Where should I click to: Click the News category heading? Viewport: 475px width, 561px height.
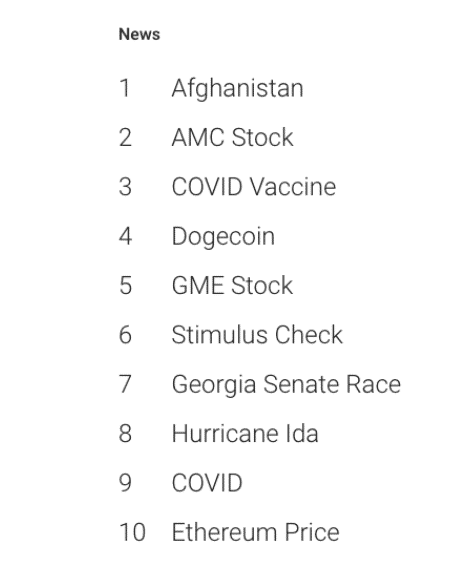click(x=139, y=34)
